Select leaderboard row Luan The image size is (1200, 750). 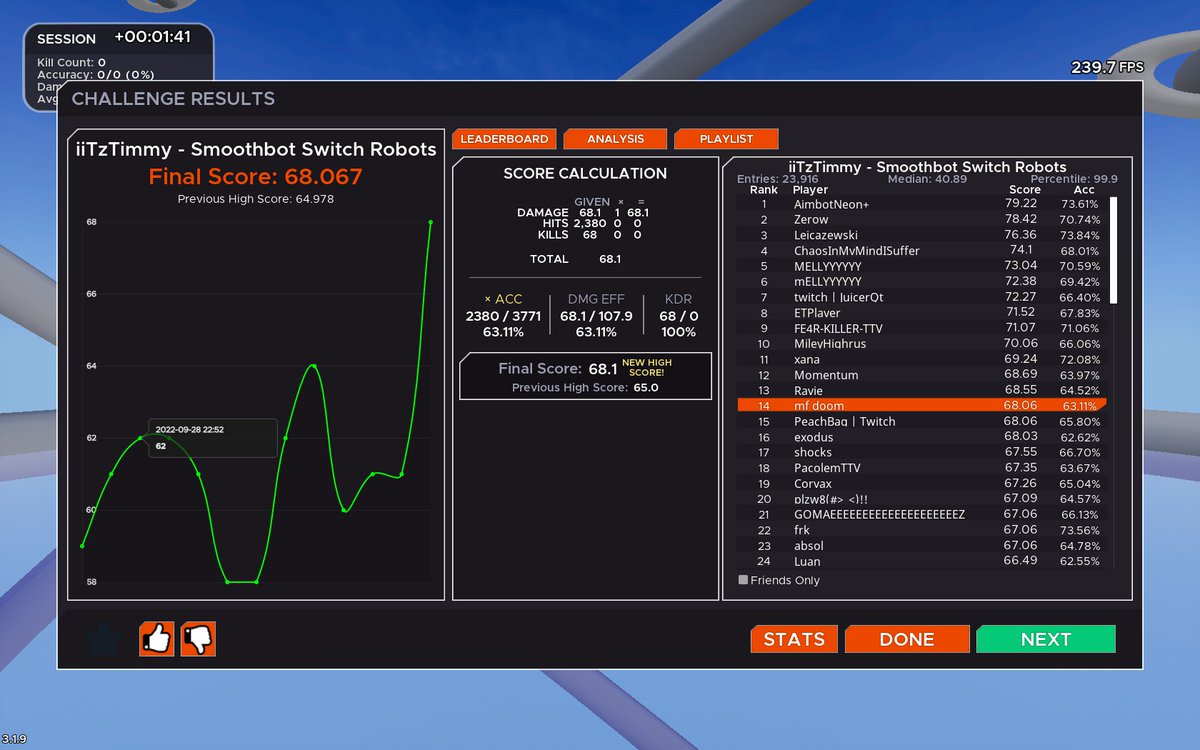pyautogui.click(x=923, y=562)
